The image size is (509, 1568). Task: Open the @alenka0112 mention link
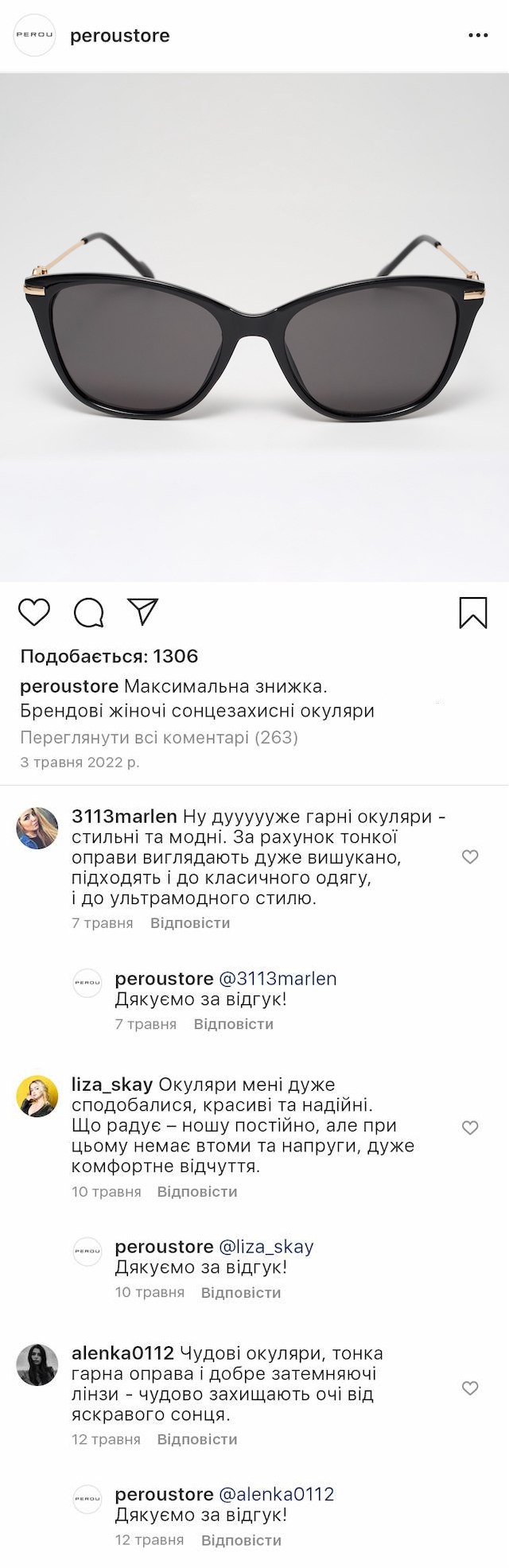[x=277, y=1494]
